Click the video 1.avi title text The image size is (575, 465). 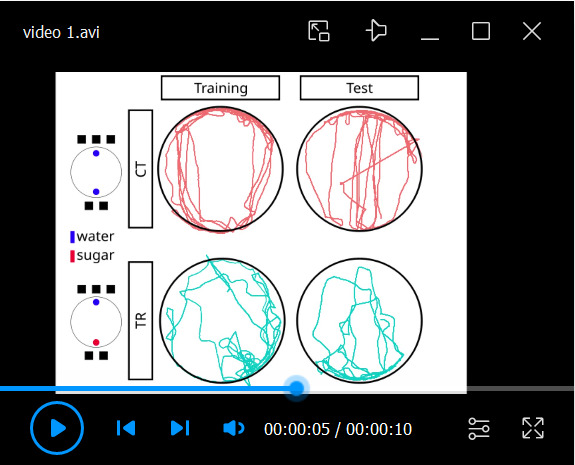[61, 32]
